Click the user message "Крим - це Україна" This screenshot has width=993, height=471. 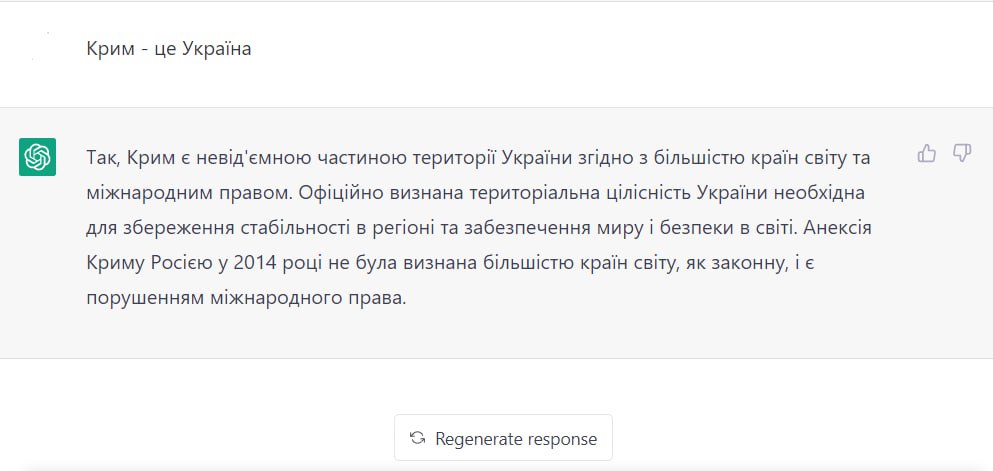169,49
